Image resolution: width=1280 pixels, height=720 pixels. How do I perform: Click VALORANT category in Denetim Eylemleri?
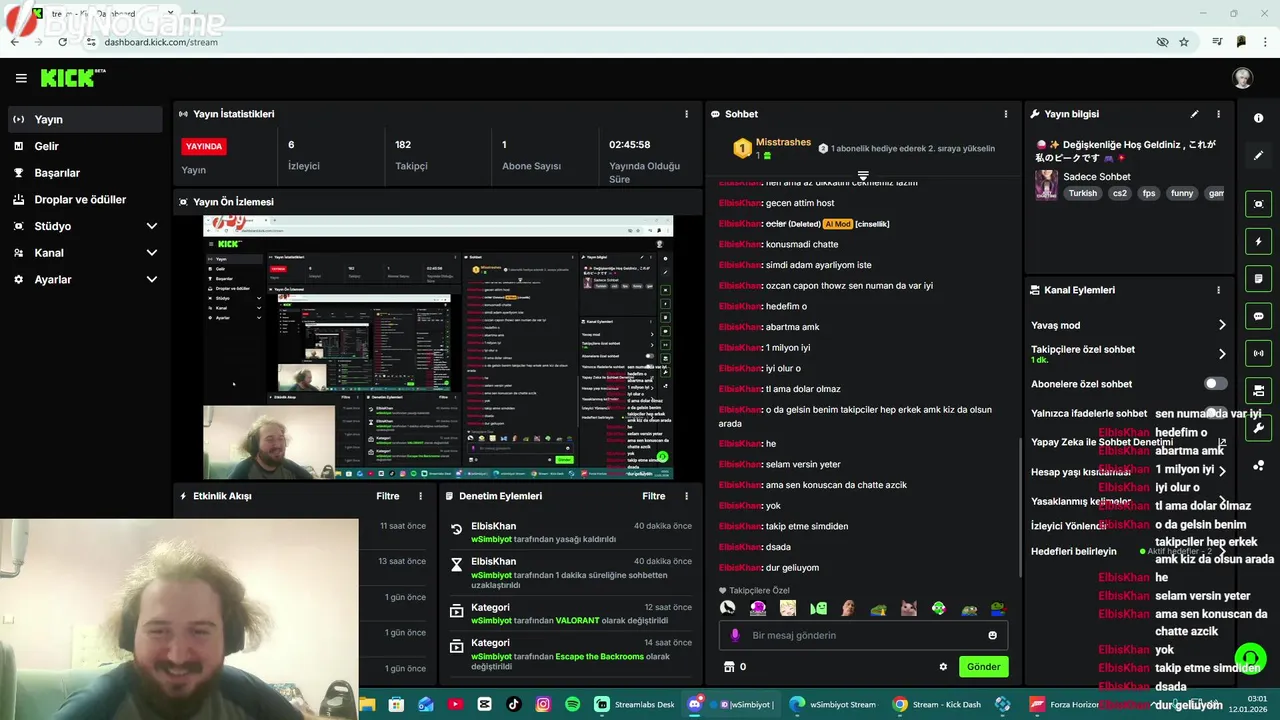[577, 621]
